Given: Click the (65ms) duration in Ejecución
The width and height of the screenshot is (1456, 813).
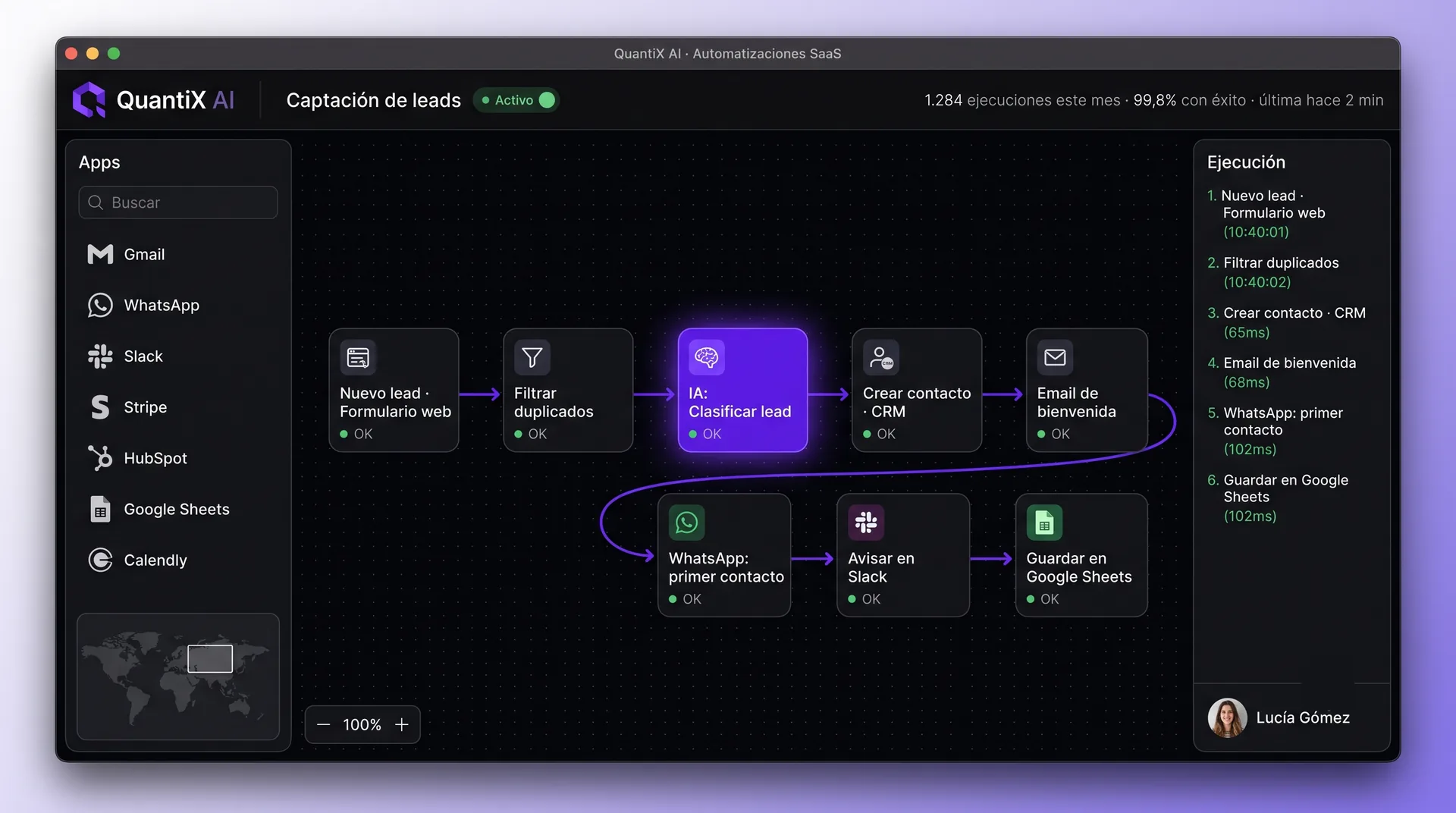Looking at the screenshot, I should tap(1247, 332).
